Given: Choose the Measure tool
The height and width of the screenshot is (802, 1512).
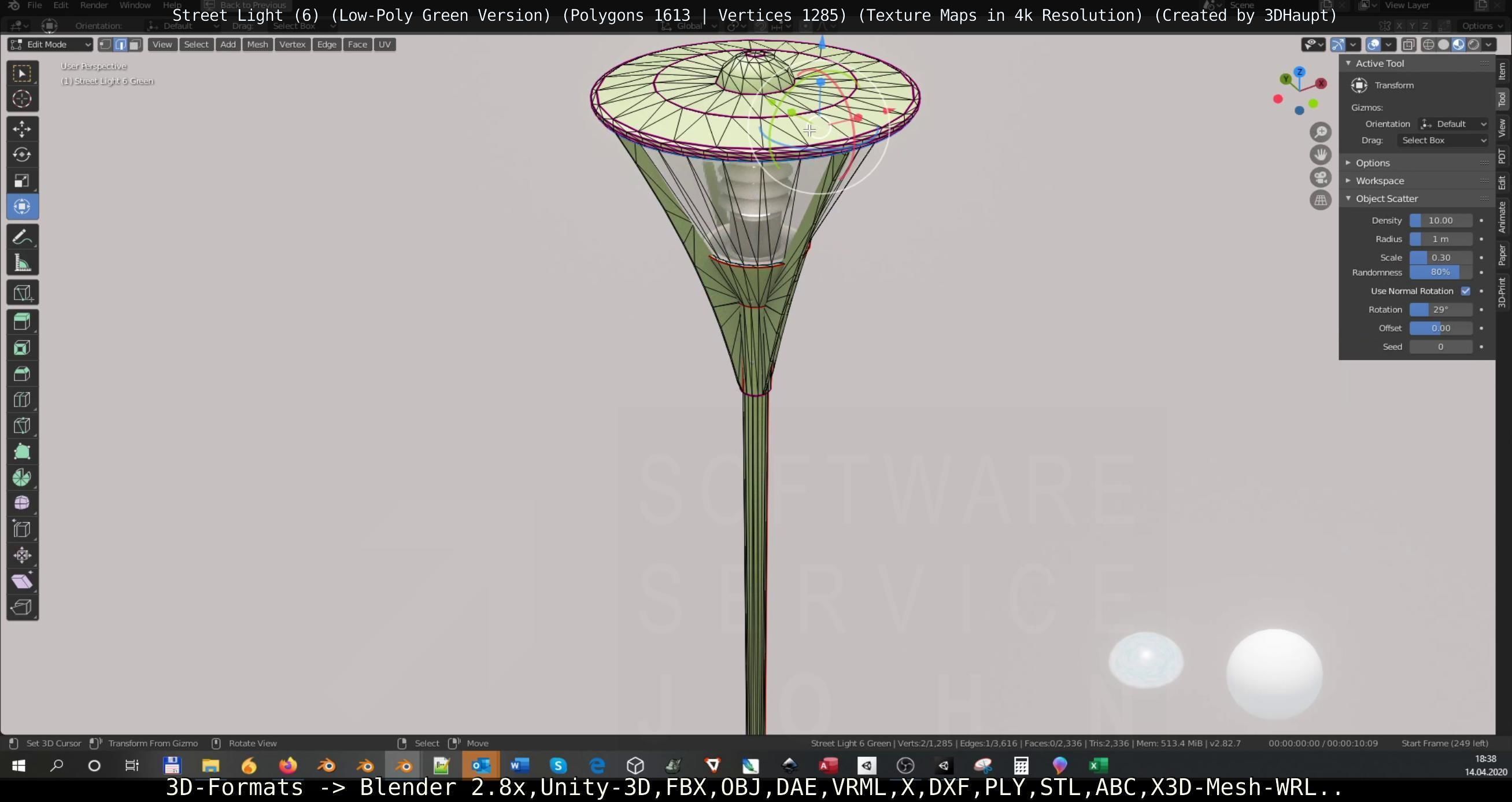Looking at the screenshot, I should [x=23, y=263].
